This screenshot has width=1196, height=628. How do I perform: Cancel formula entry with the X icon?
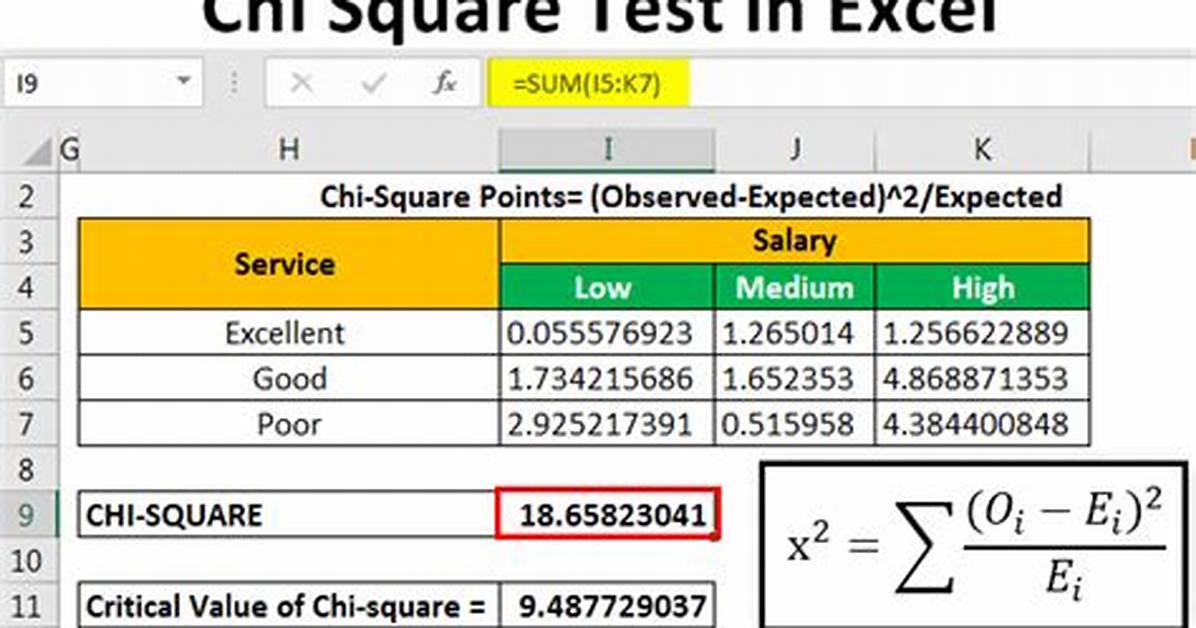click(302, 82)
